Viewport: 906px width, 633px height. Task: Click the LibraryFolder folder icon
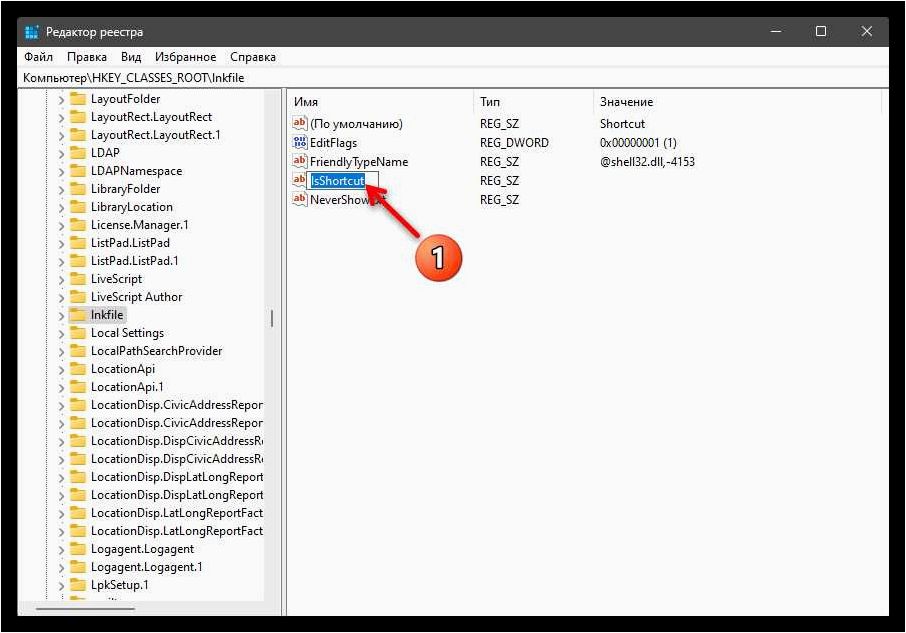point(77,189)
